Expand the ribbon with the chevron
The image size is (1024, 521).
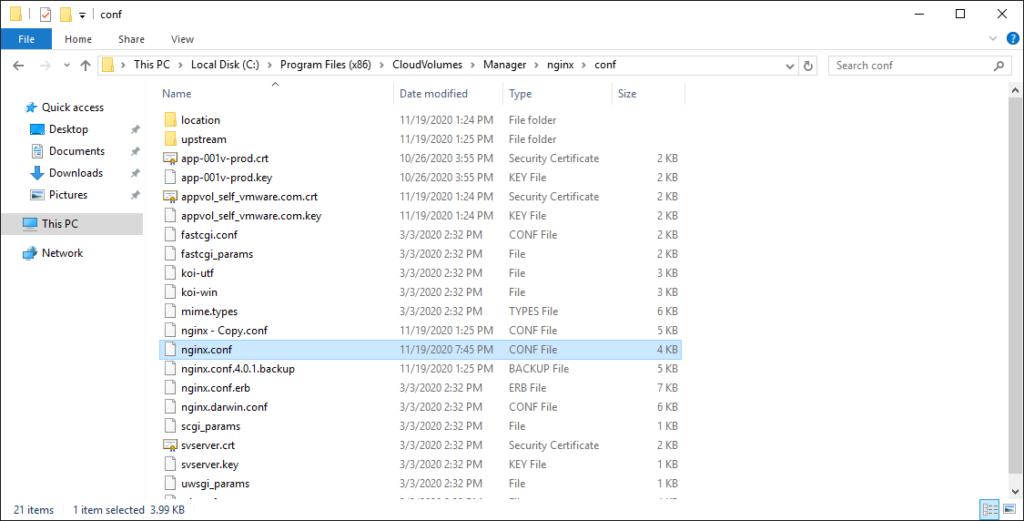[993, 39]
